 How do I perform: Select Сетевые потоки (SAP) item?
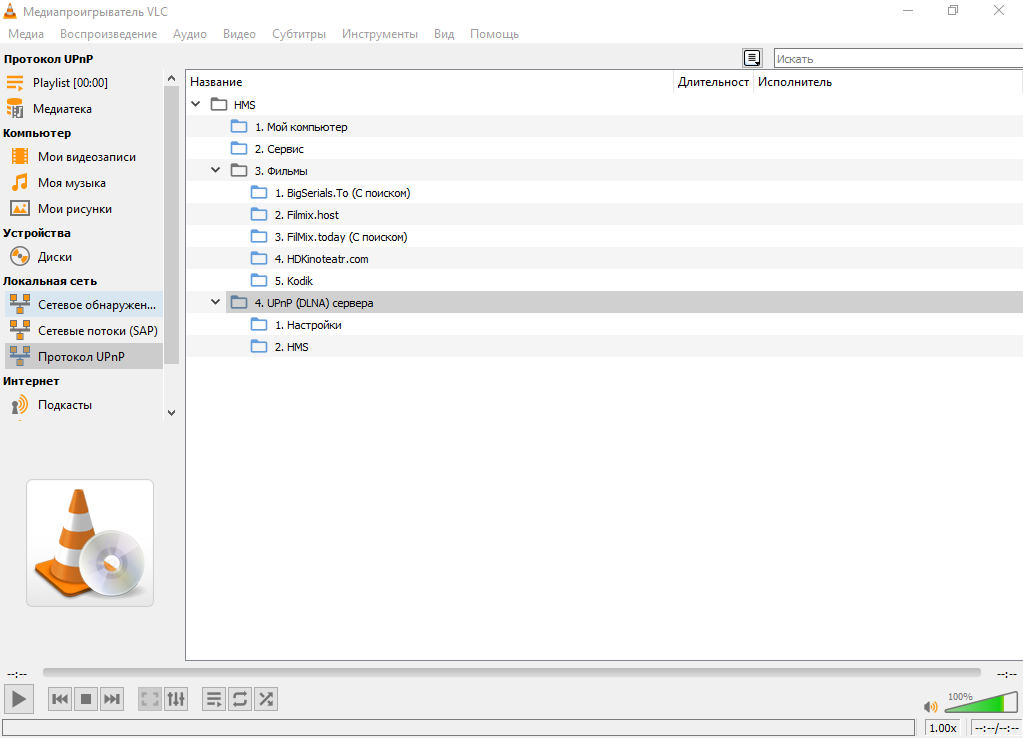point(84,331)
